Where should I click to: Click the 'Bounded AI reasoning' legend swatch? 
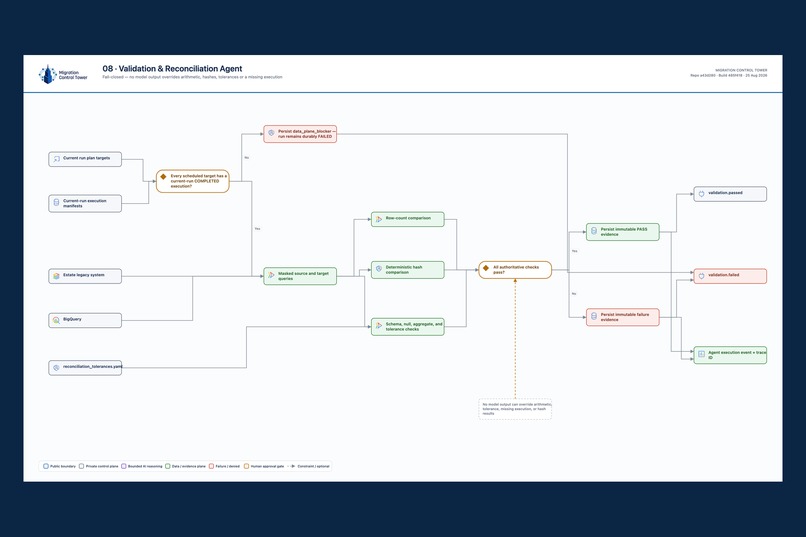(x=124, y=466)
